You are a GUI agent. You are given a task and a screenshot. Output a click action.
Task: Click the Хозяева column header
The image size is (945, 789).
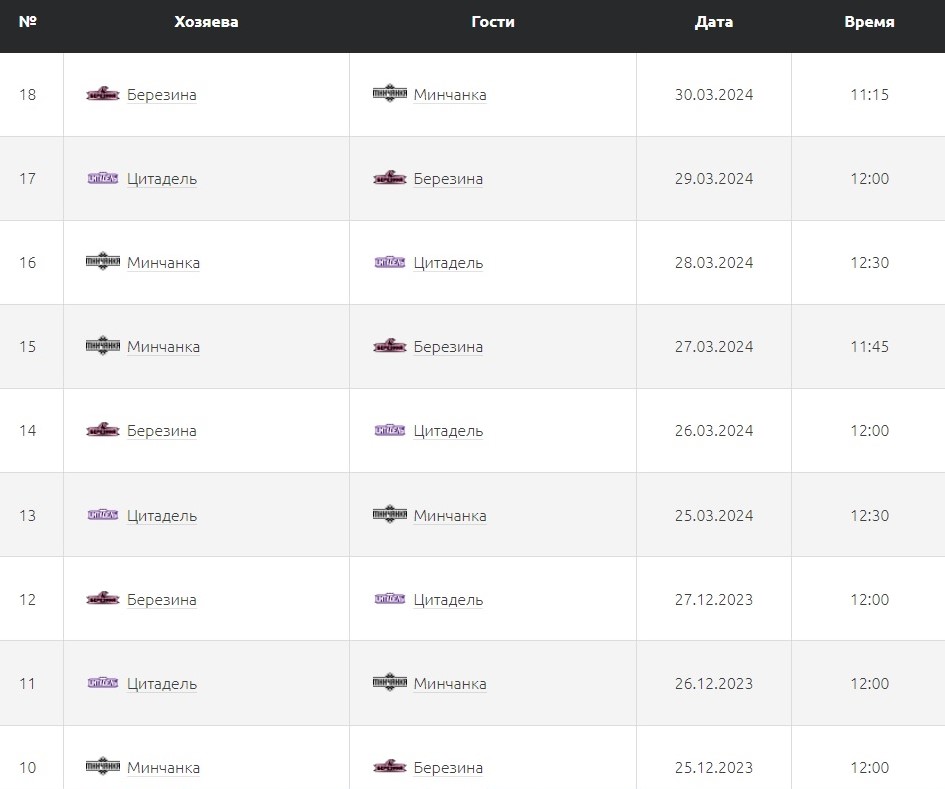[206, 22]
